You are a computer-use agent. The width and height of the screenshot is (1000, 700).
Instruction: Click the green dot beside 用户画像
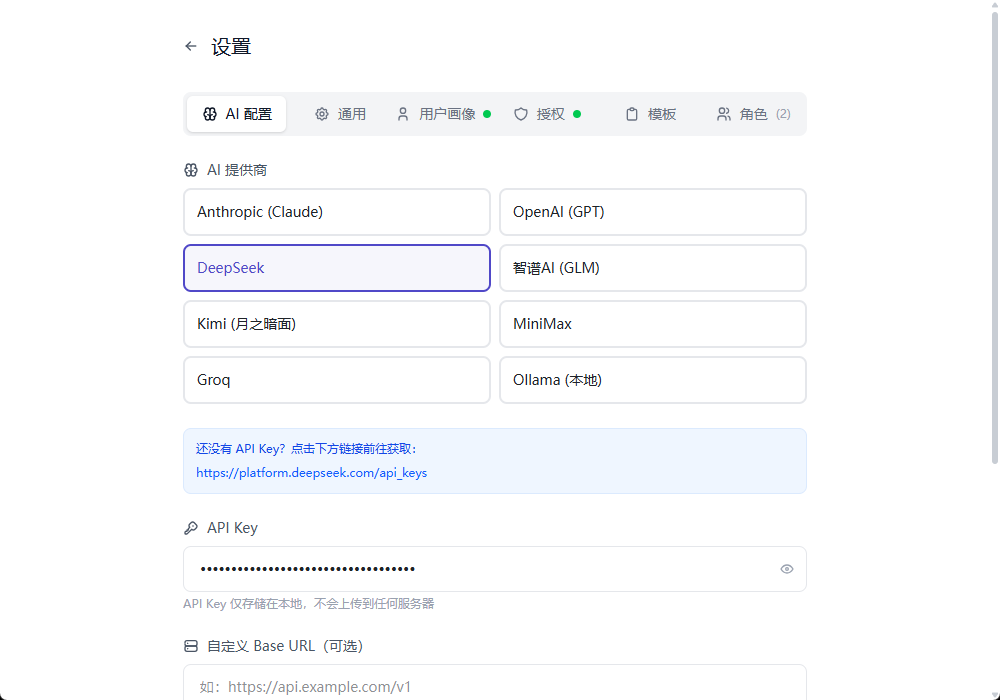487,114
